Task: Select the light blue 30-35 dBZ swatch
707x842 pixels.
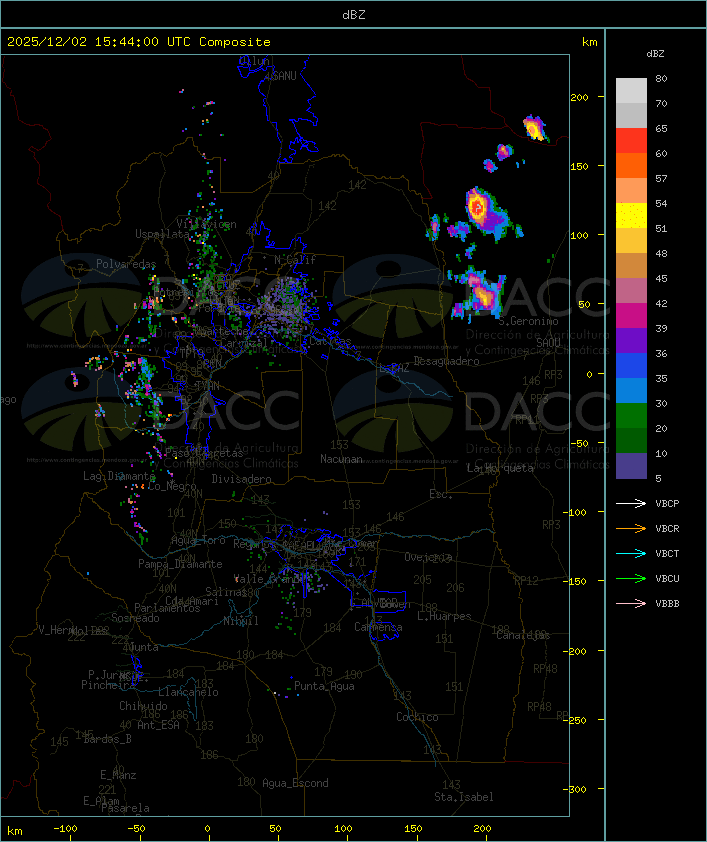Action: pyautogui.click(x=631, y=391)
